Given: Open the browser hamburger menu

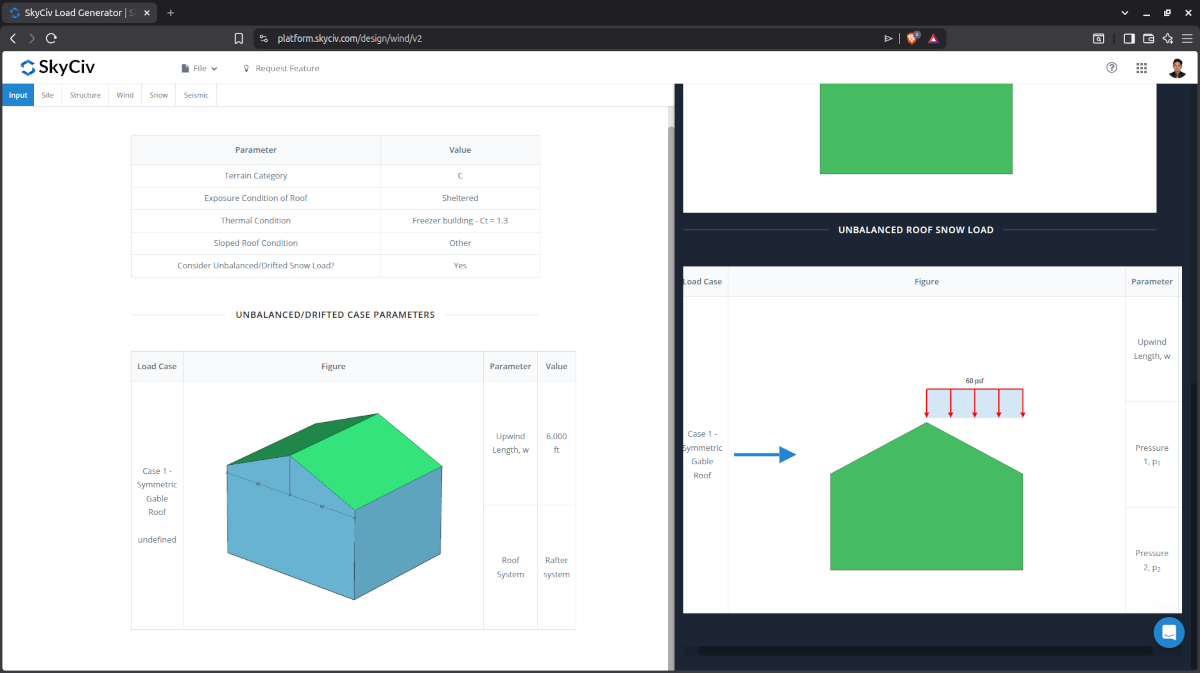Looking at the screenshot, I should click(1186, 38).
